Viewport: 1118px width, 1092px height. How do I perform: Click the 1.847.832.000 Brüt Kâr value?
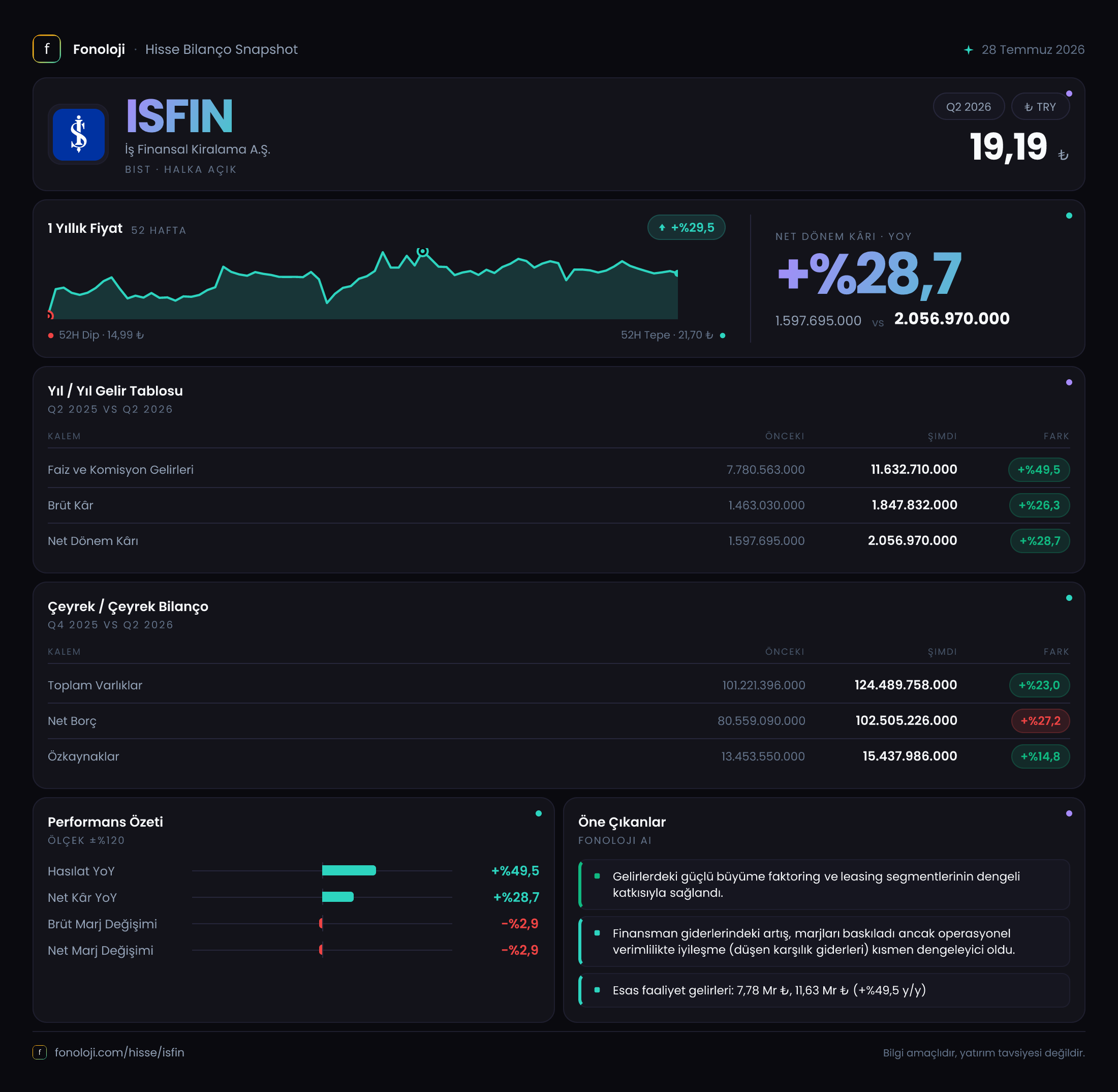pyautogui.click(x=914, y=505)
